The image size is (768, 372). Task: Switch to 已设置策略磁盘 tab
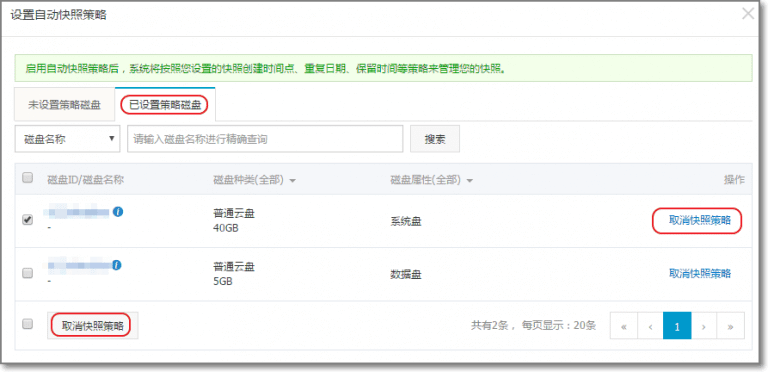point(165,105)
